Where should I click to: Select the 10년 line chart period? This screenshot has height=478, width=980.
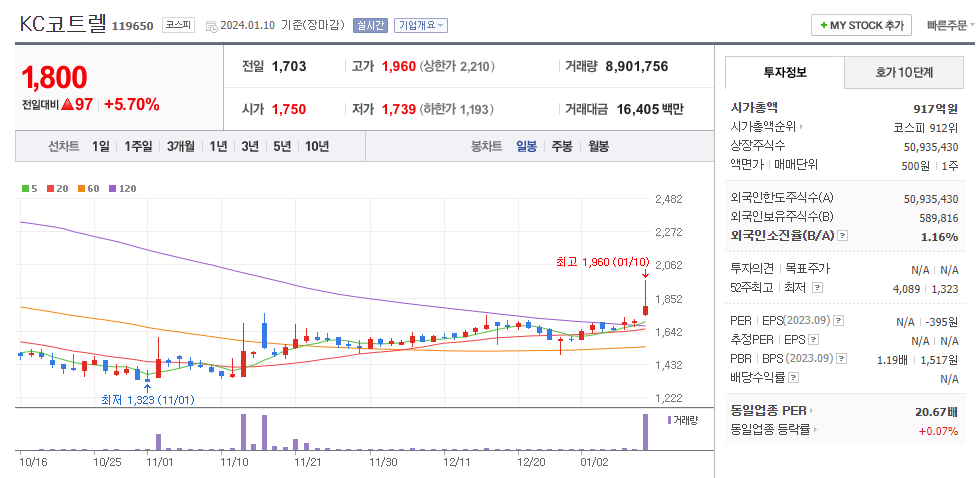(317, 147)
